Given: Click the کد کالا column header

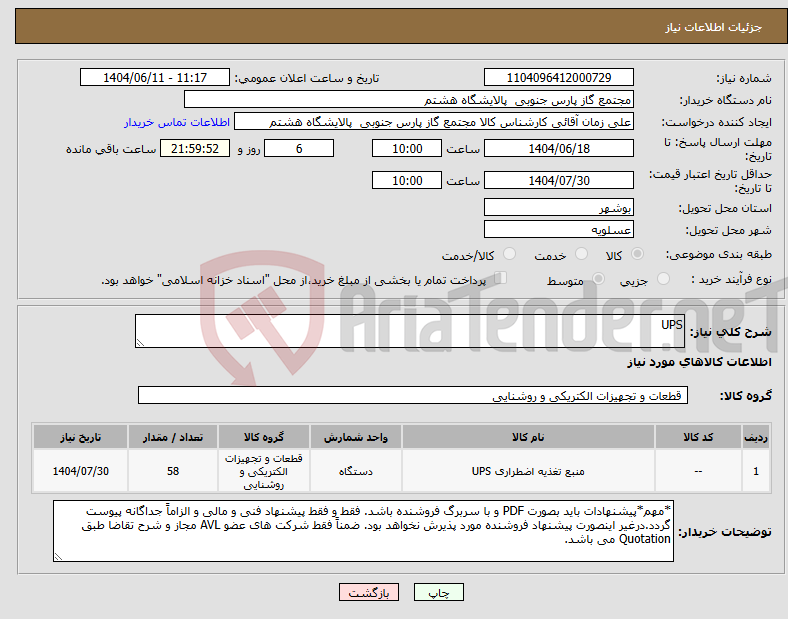Looking at the screenshot, I should 698,437.
